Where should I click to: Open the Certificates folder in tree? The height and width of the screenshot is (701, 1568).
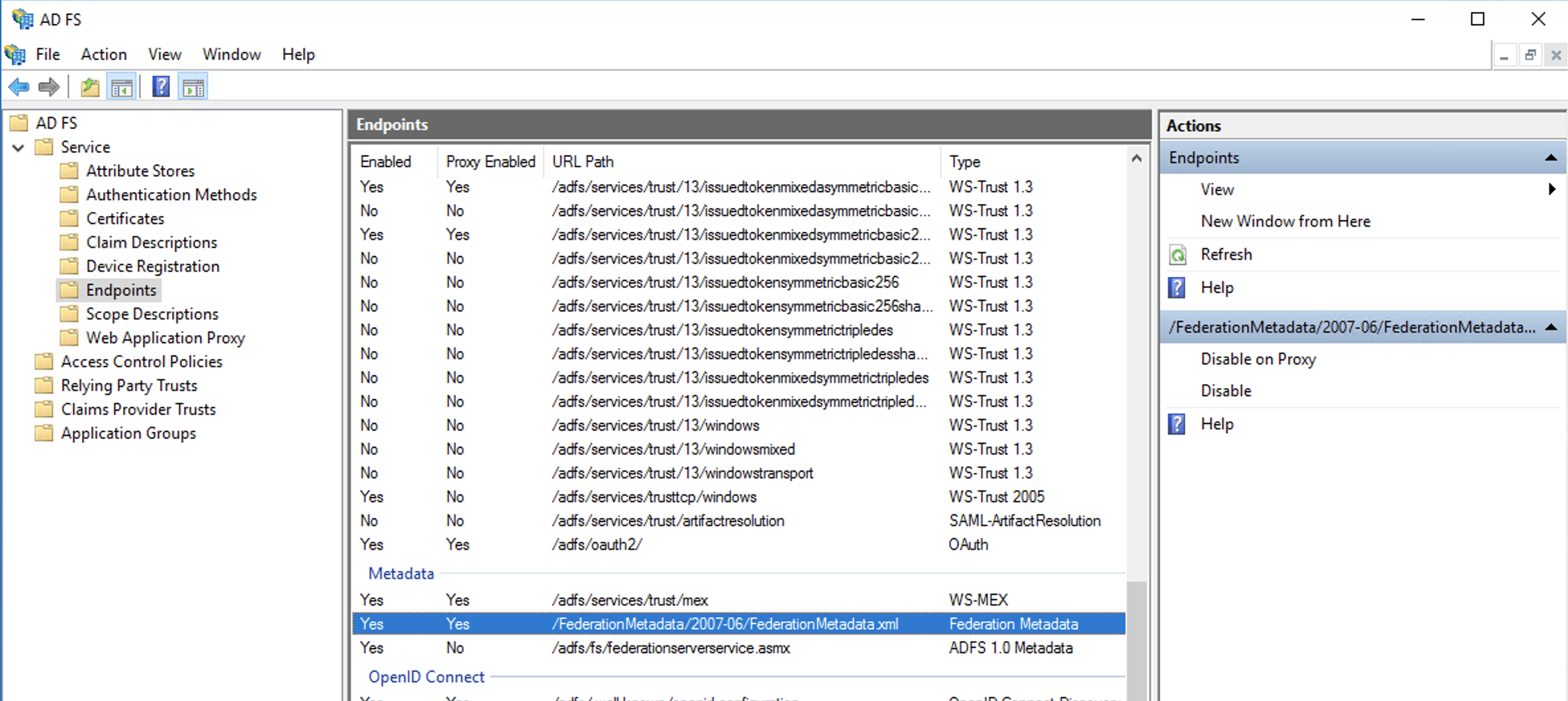coord(124,219)
